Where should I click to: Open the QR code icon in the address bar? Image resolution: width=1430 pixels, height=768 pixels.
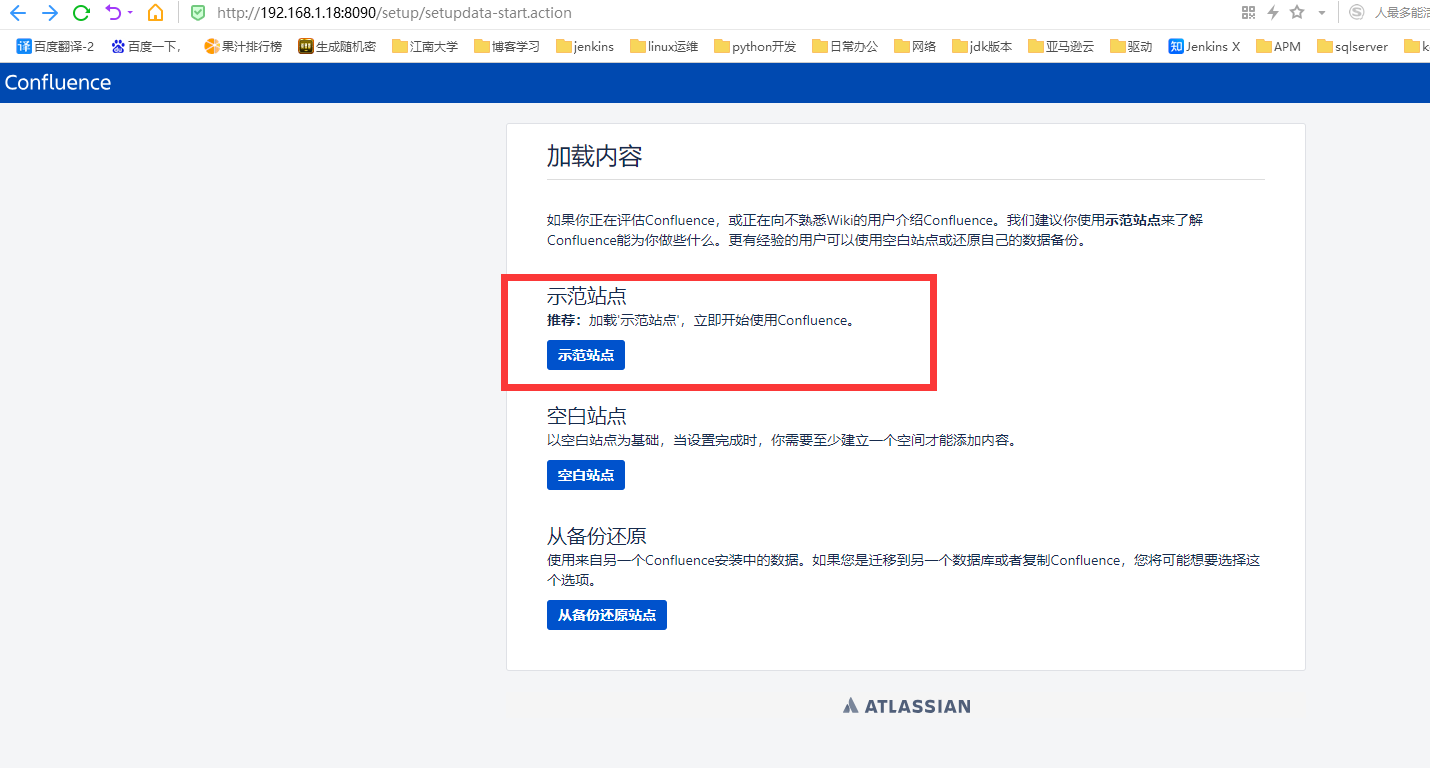click(1248, 12)
